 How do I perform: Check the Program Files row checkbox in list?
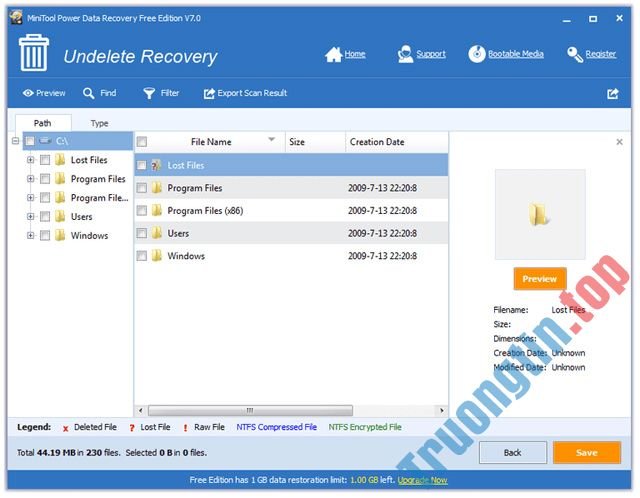point(142,188)
